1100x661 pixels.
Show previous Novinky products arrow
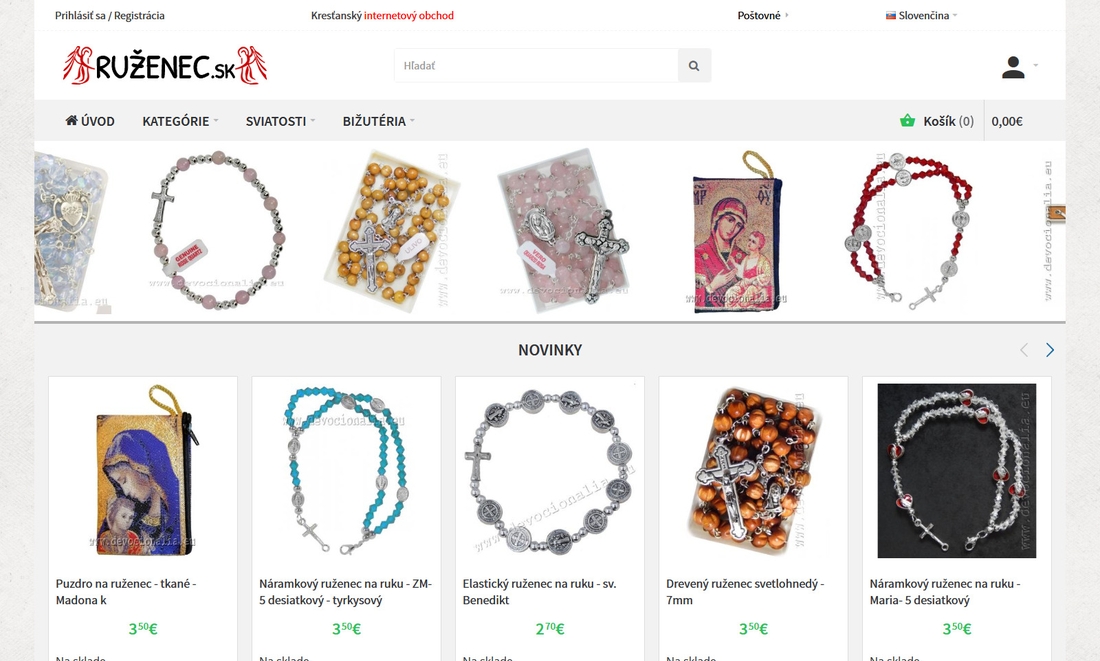[x=1024, y=349]
